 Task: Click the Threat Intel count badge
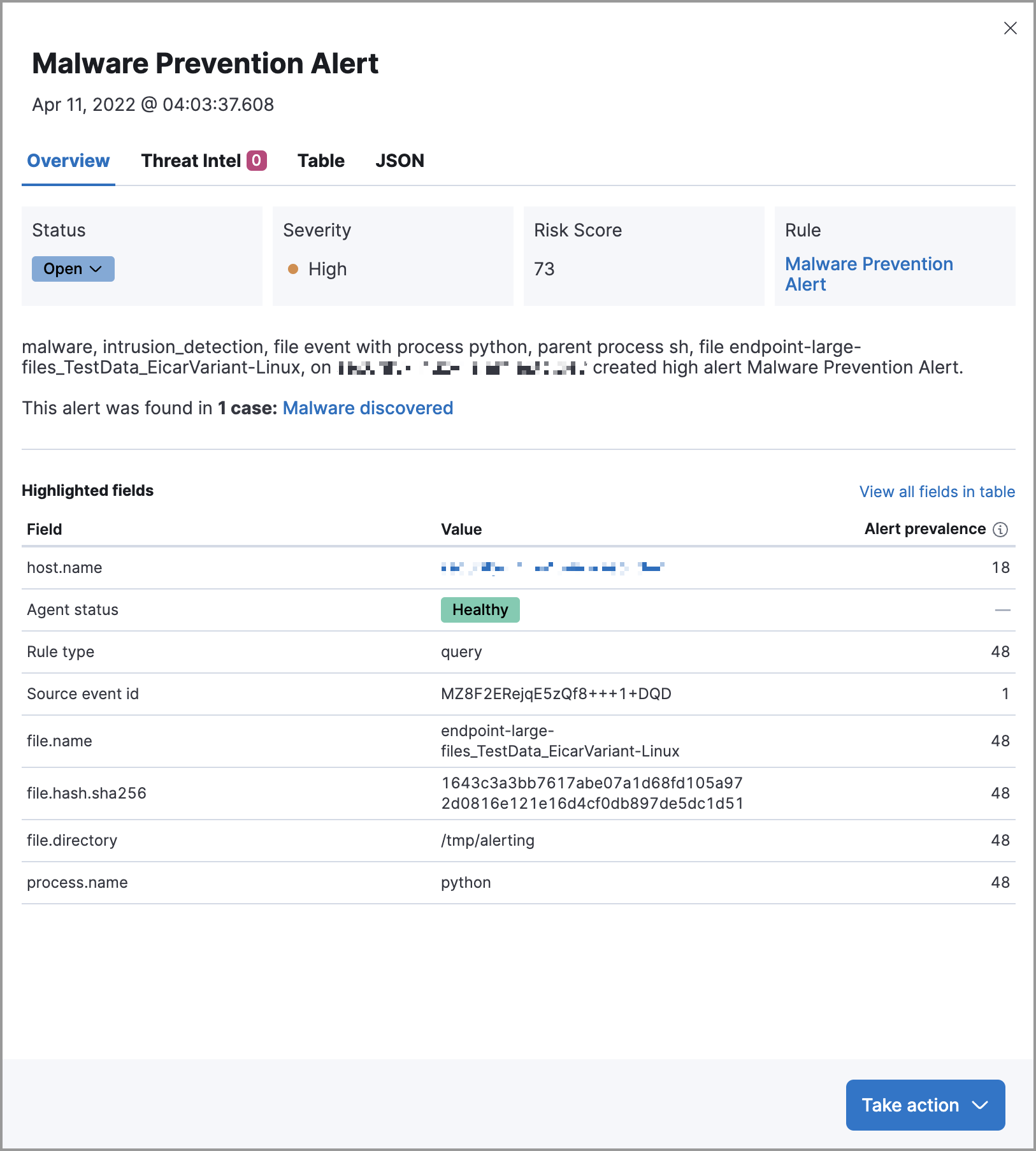[257, 161]
